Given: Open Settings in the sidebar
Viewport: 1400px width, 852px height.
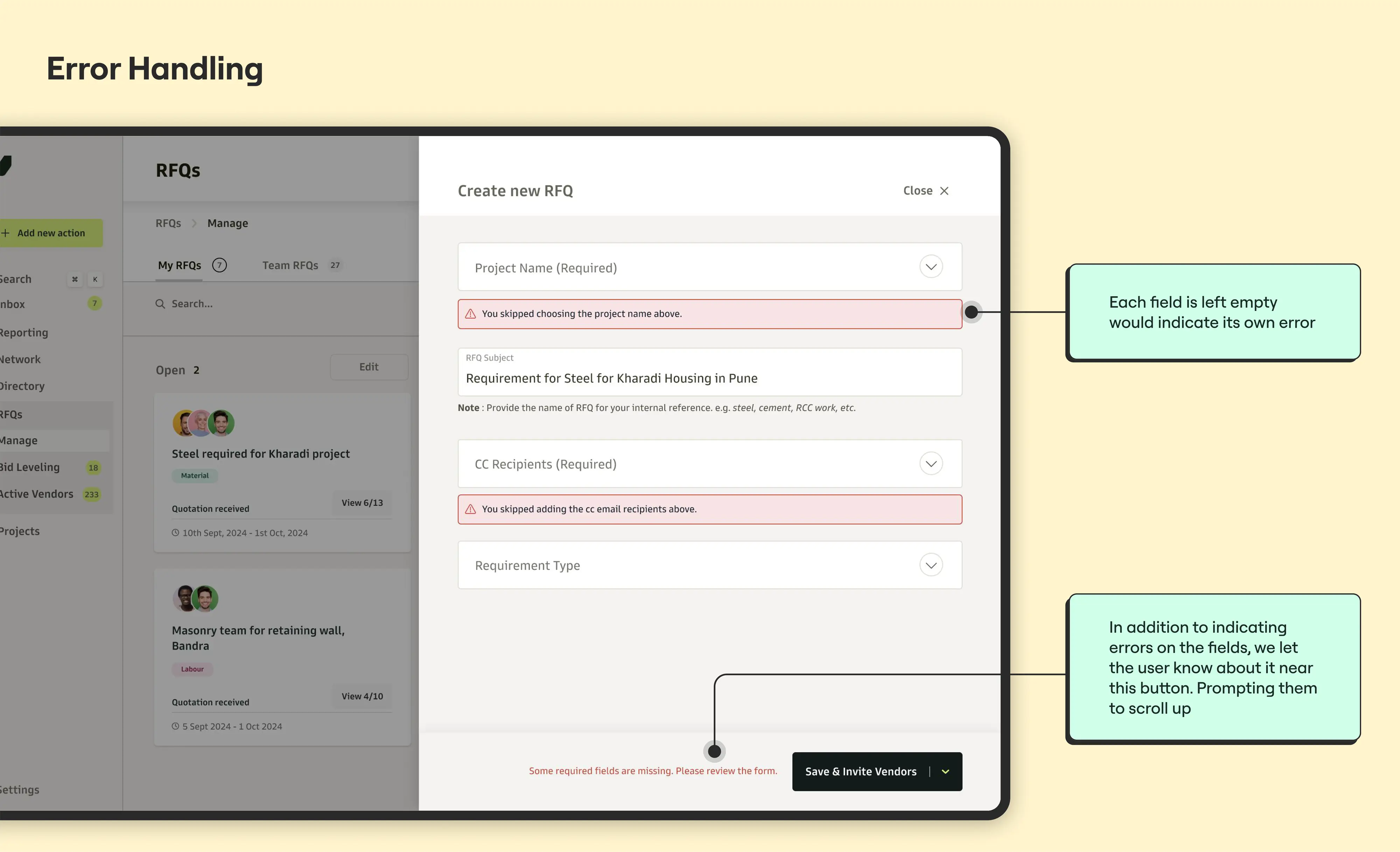Looking at the screenshot, I should tap(20, 789).
